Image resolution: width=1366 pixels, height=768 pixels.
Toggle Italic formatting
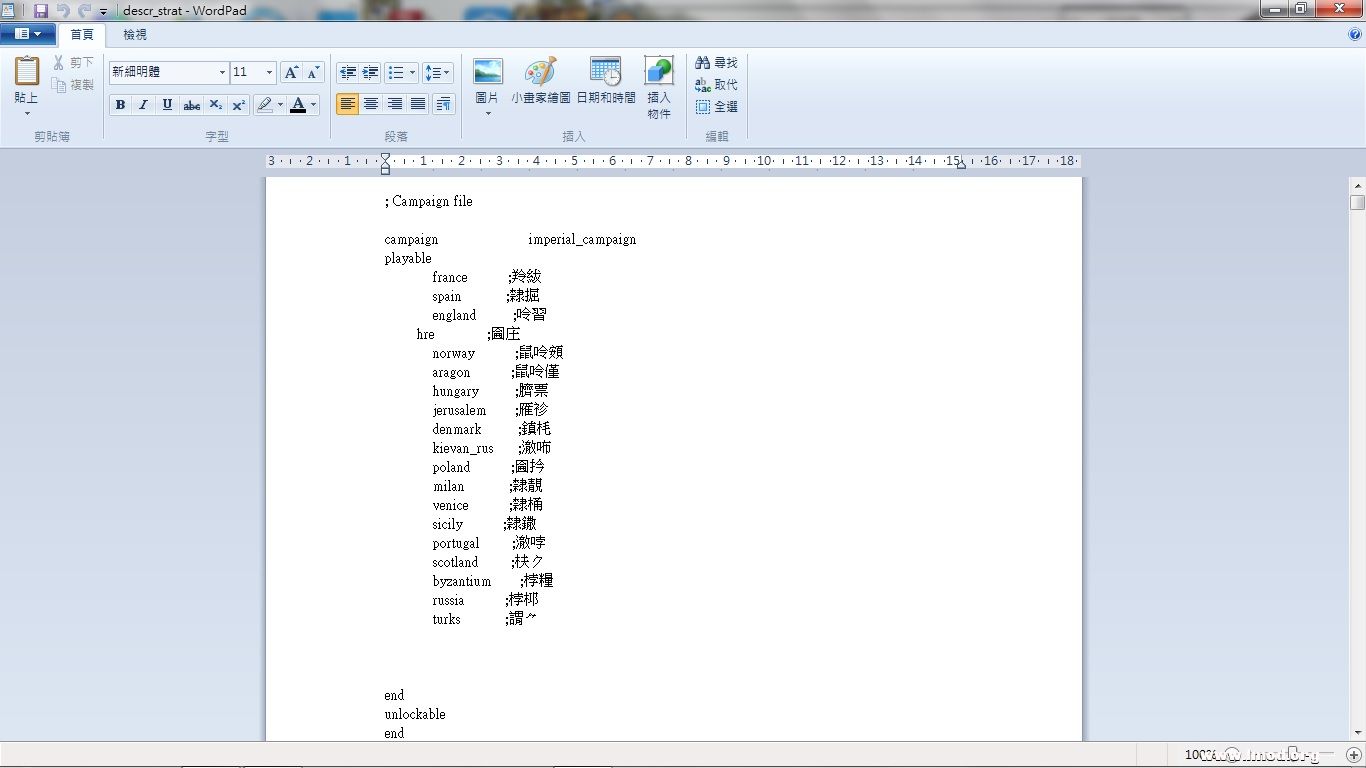(x=143, y=105)
